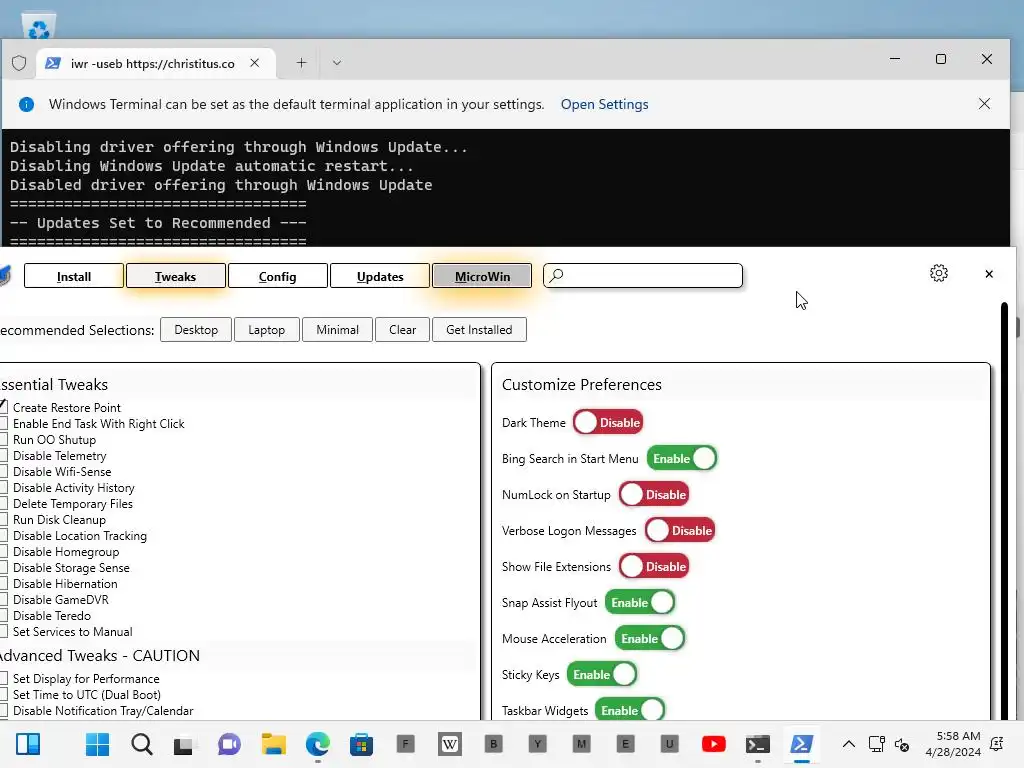Click the magnifier icon in the search box
This screenshot has width=1024, height=768.
pyautogui.click(x=556, y=275)
